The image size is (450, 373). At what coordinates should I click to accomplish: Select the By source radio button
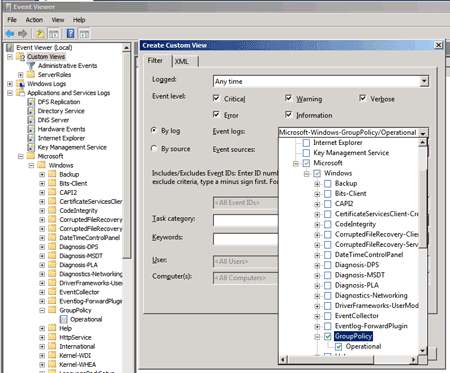pyautogui.click(x=154, y=148)
